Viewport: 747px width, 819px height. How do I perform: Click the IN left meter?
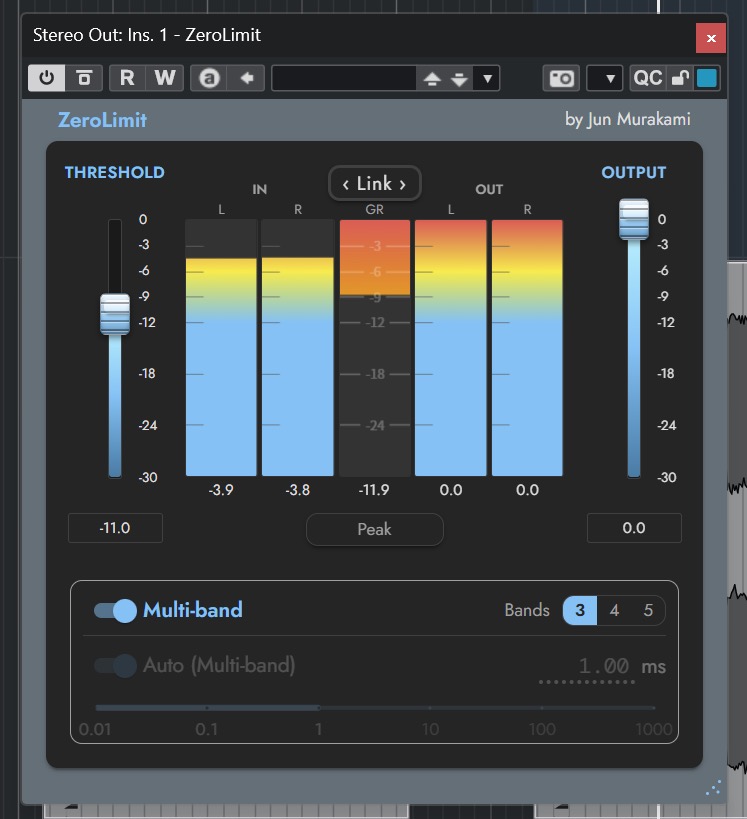pyautogui.click(x=221, y=348)
